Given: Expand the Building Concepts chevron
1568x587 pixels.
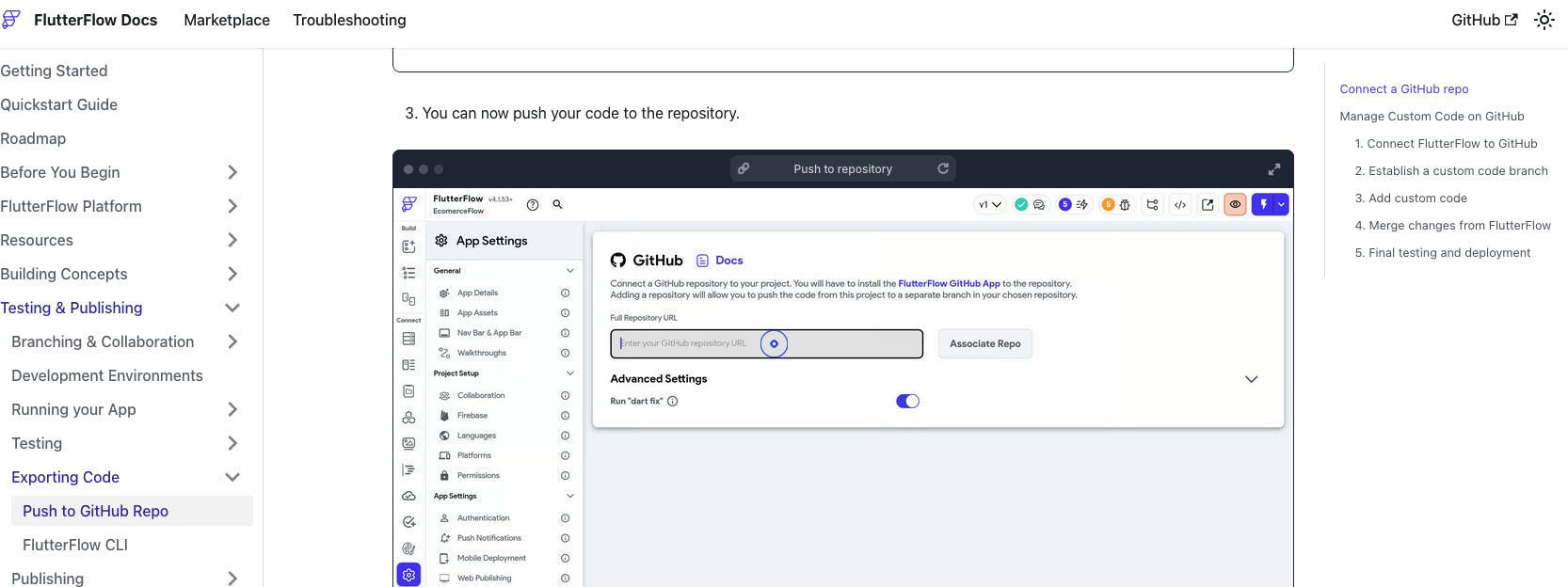Looking at the screenshot, I should tap(232, 274).
